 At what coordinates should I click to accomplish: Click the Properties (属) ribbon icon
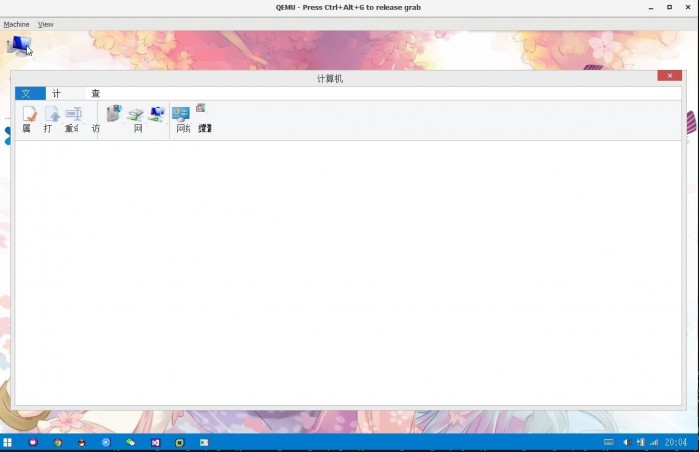point(29,115)
